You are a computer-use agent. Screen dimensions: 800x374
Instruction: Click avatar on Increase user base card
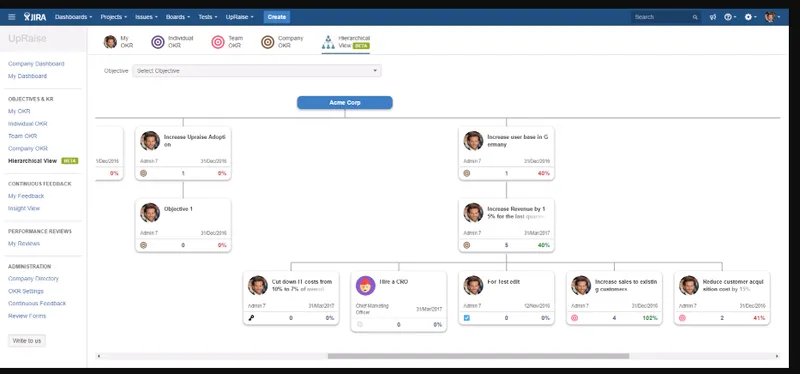click(x=473, y=141)
